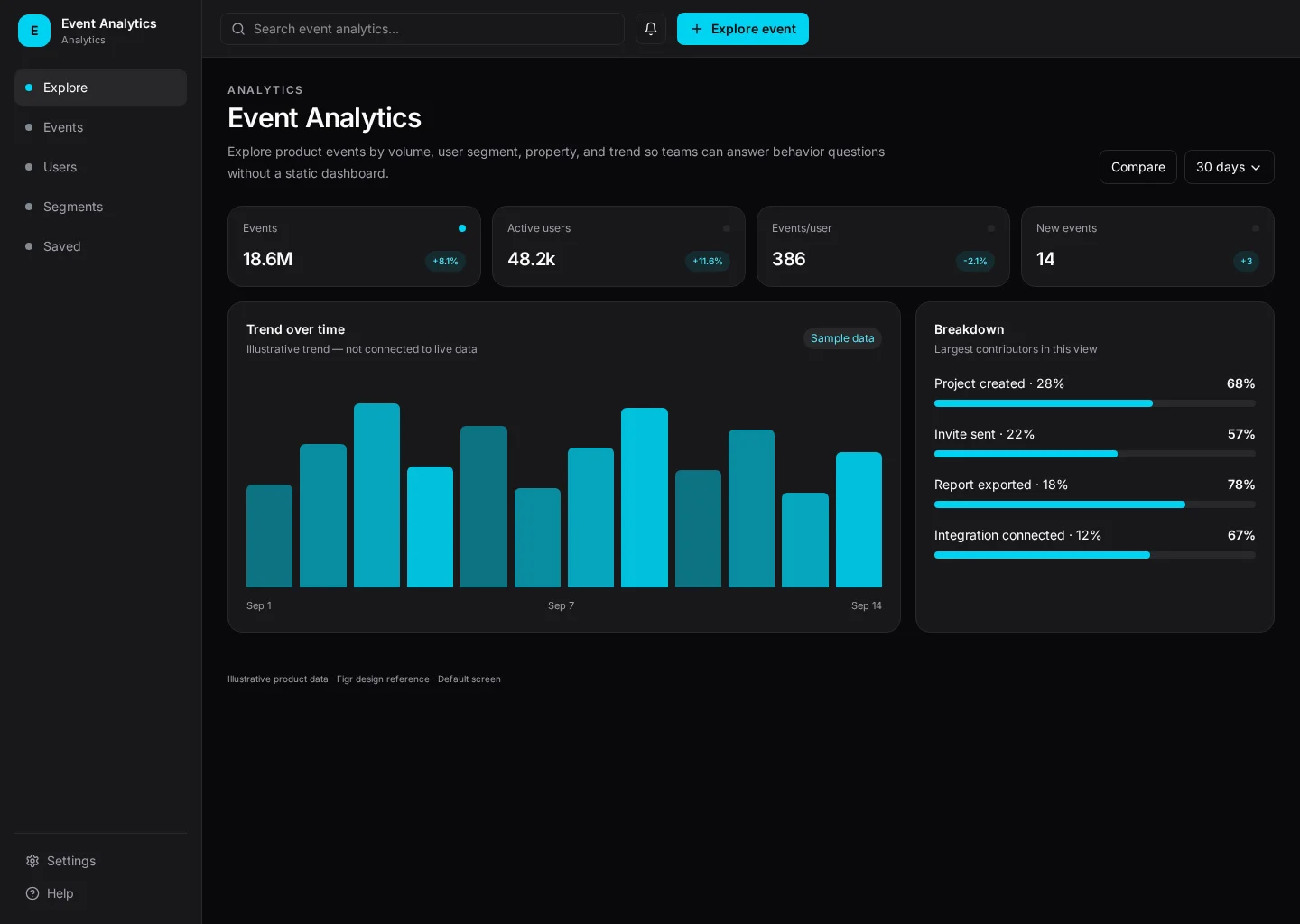
Task: Click the search magnifier icon
Action: (238, 29)
